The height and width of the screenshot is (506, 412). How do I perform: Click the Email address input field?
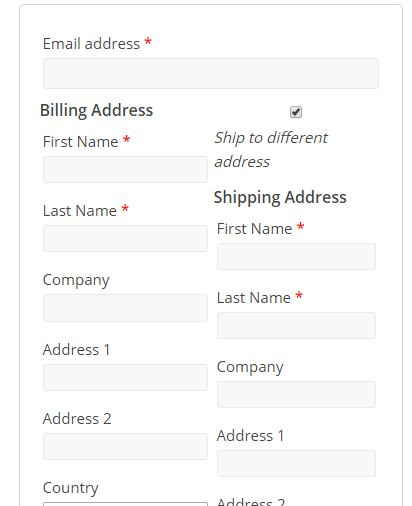click(211, 73)
